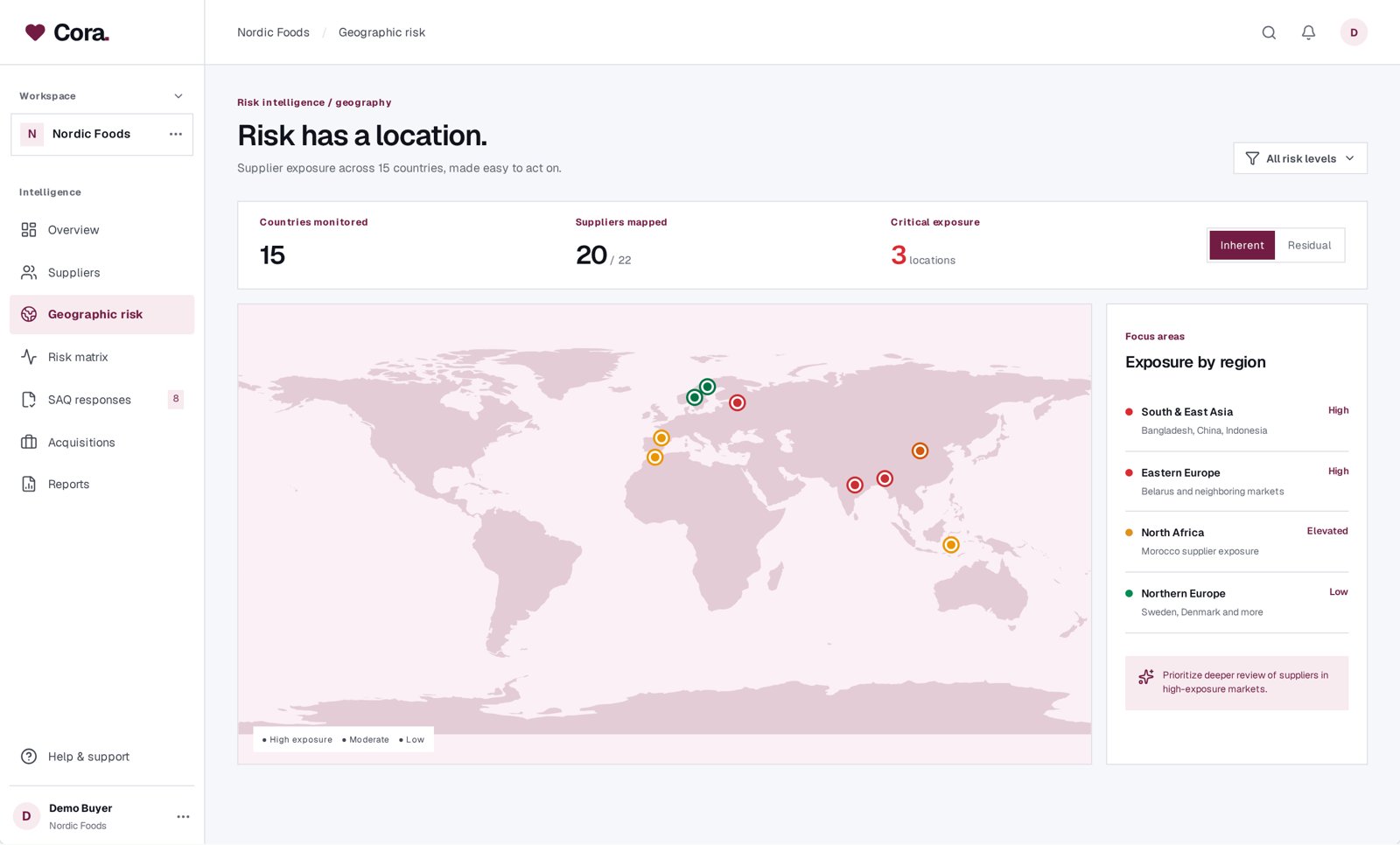This screenshot has height=845, width=1400.
Task: Click Countries monitored value 15
Action: 272,255
